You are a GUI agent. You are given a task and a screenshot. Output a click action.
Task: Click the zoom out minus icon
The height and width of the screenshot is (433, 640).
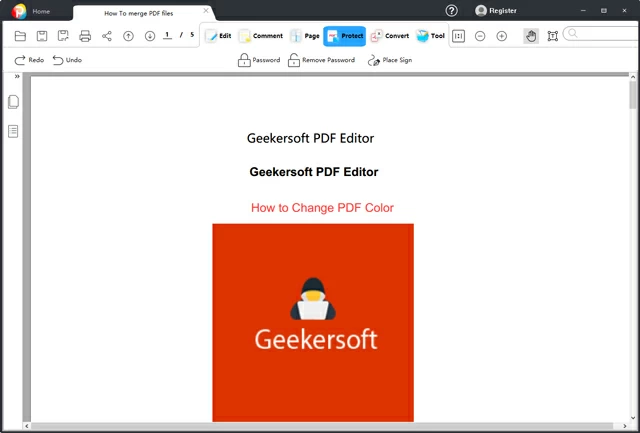click(480, 36)
